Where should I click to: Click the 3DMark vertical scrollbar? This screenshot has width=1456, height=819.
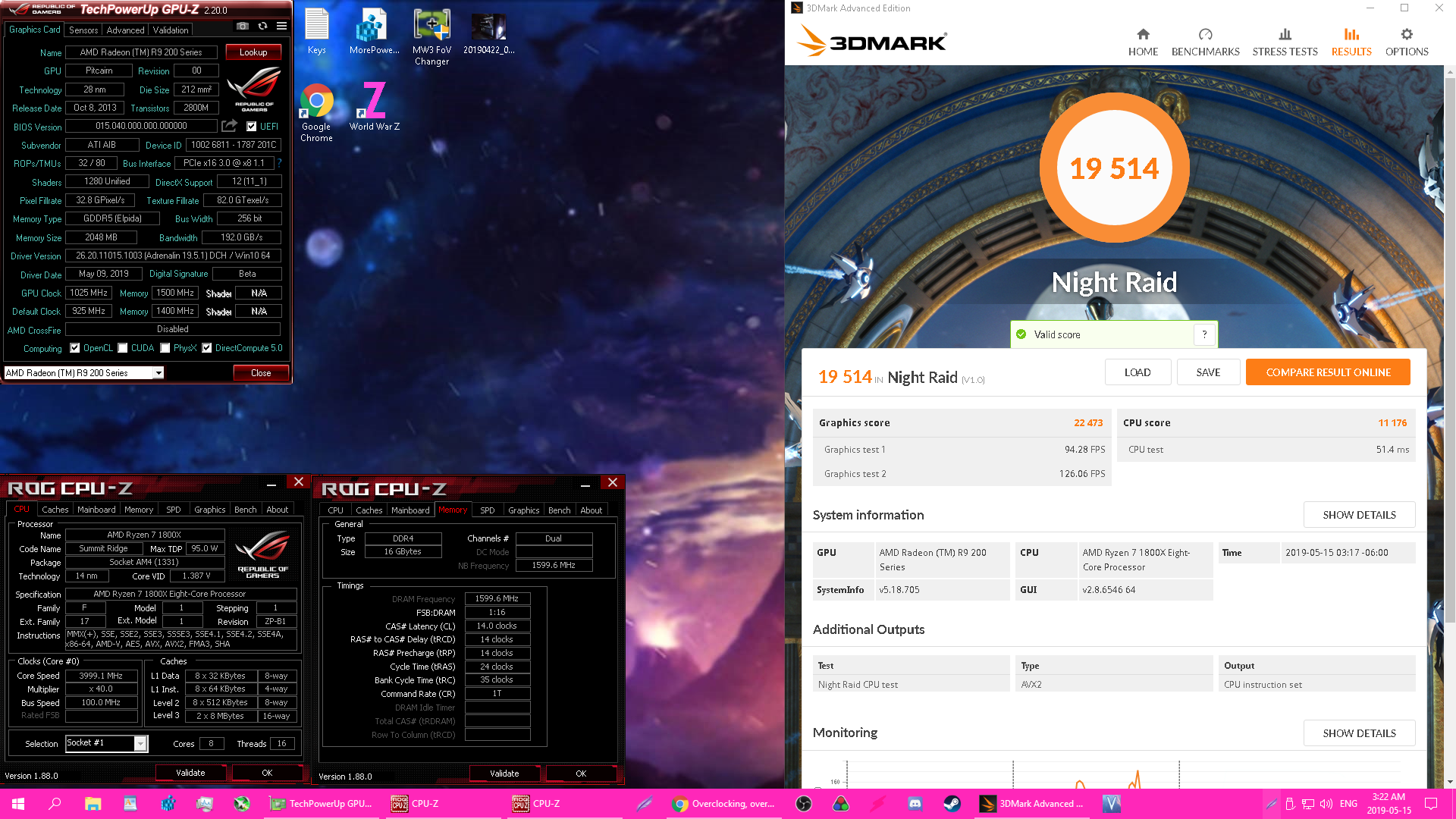click(1450, 349)
